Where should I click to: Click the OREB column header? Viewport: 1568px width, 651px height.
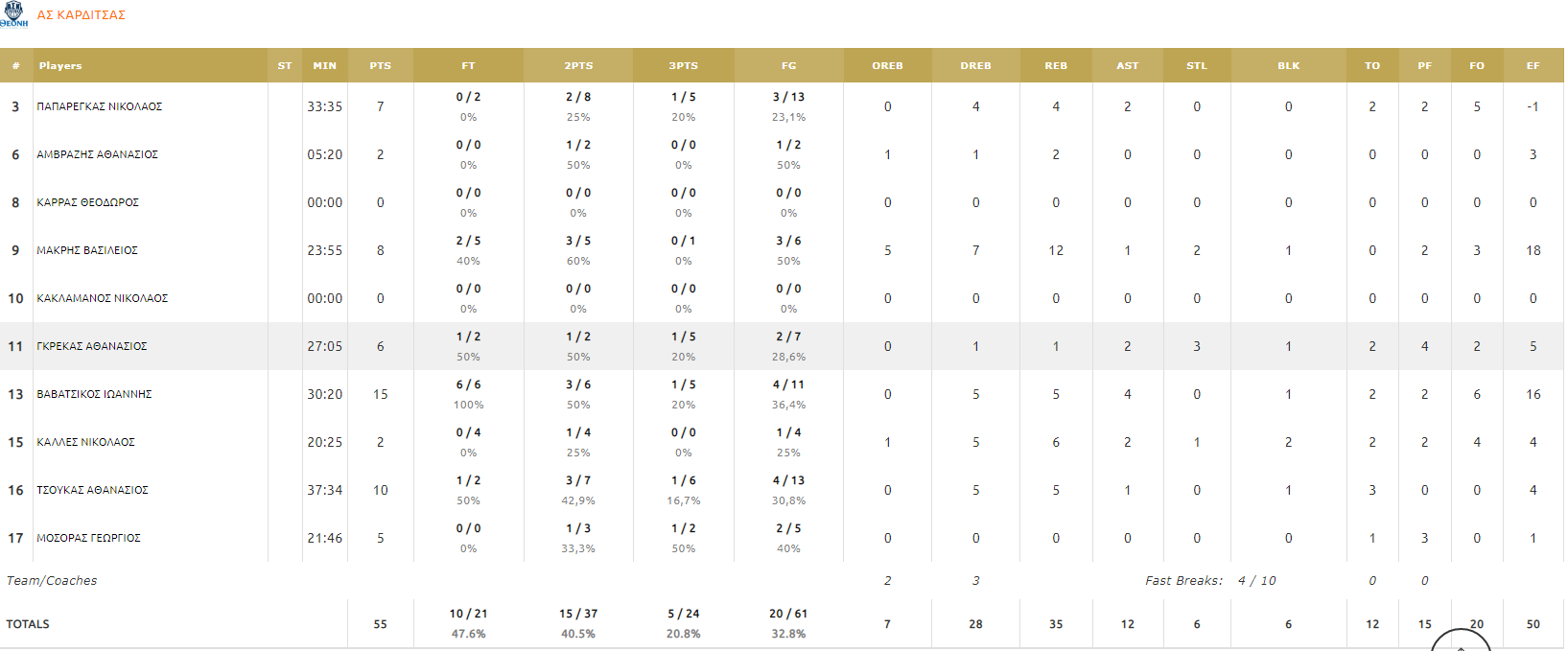pyautogui.click(x=887, y=66)
